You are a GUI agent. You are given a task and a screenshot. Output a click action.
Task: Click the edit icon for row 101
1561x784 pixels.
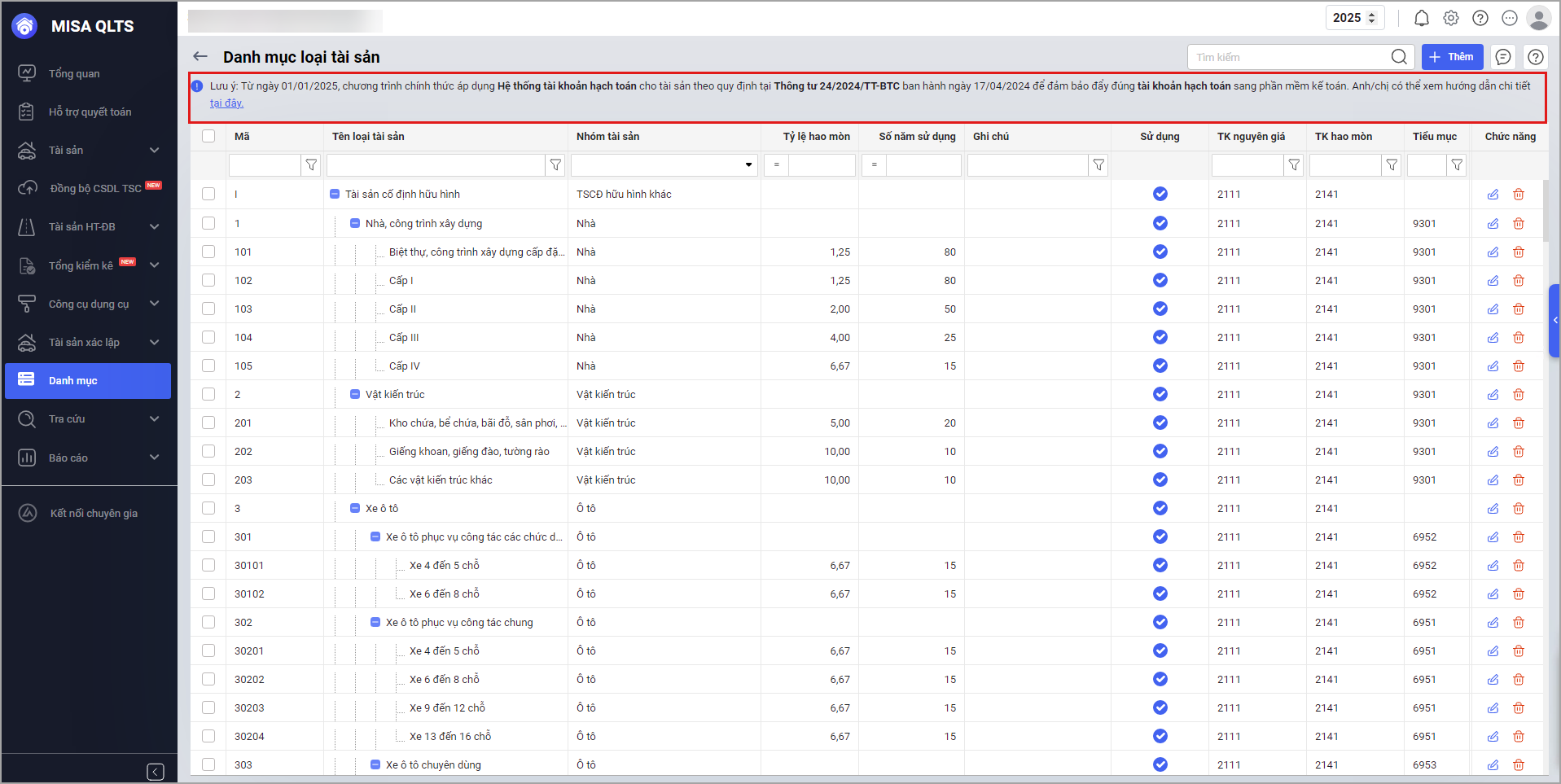[1493, 252]
